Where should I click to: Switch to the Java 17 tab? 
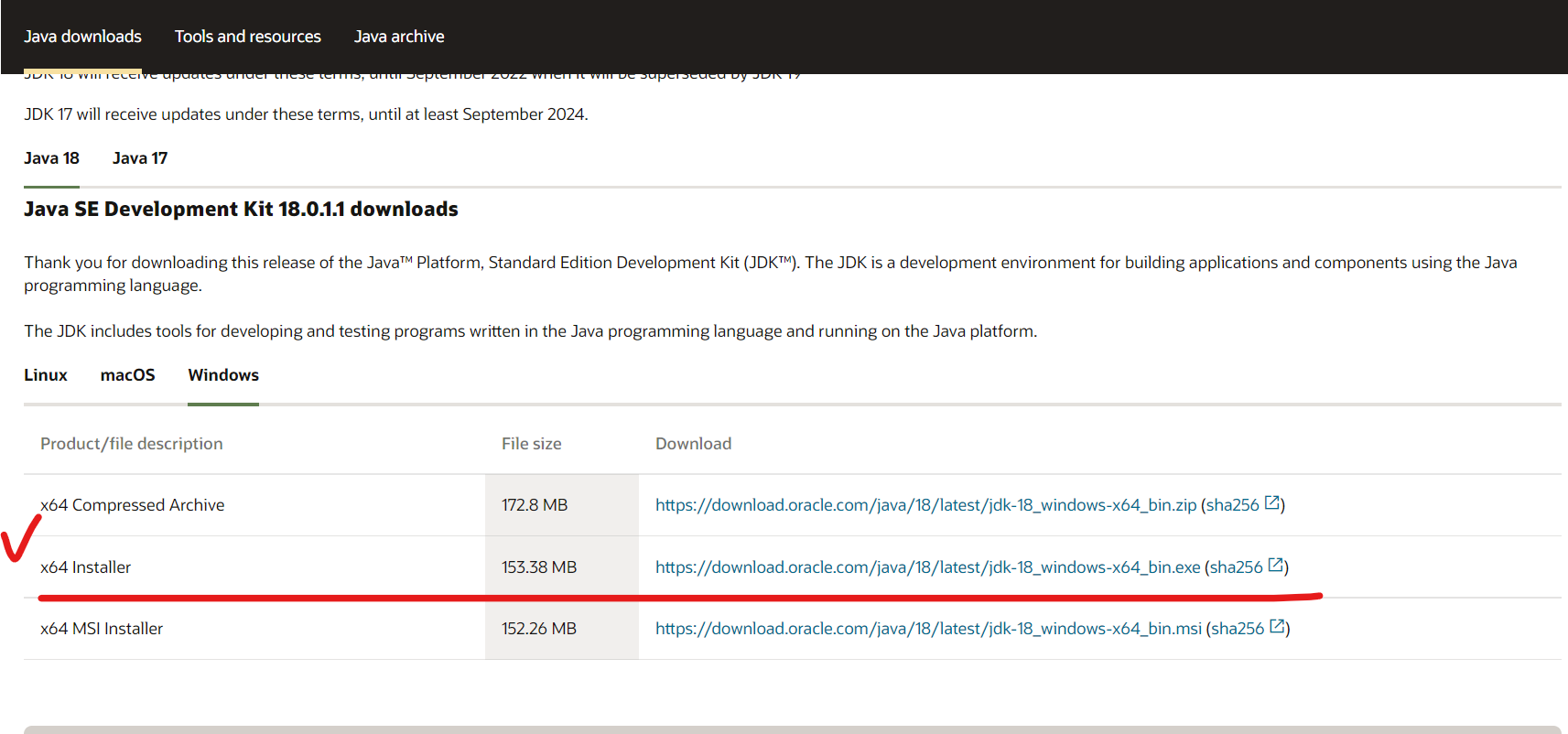point(140,158)
